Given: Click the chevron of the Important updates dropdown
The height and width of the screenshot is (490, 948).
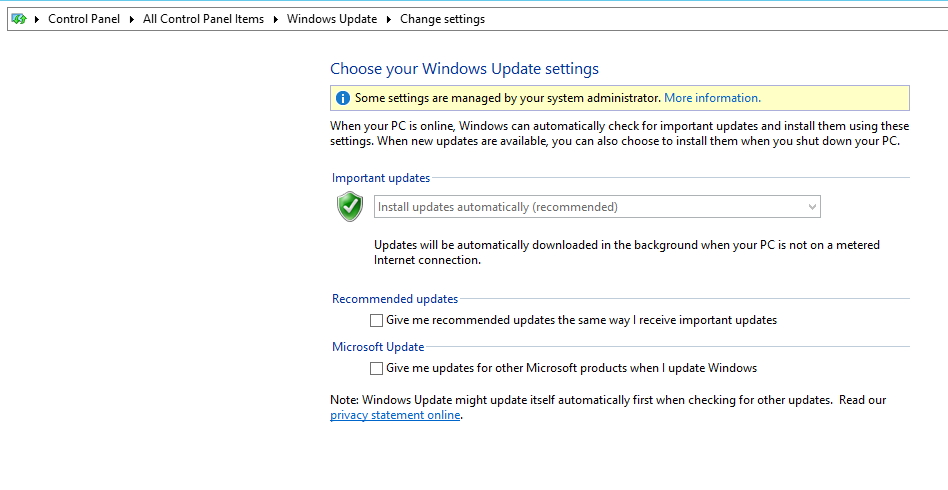Looking at the screenshot, I should [x=812, y=207].
